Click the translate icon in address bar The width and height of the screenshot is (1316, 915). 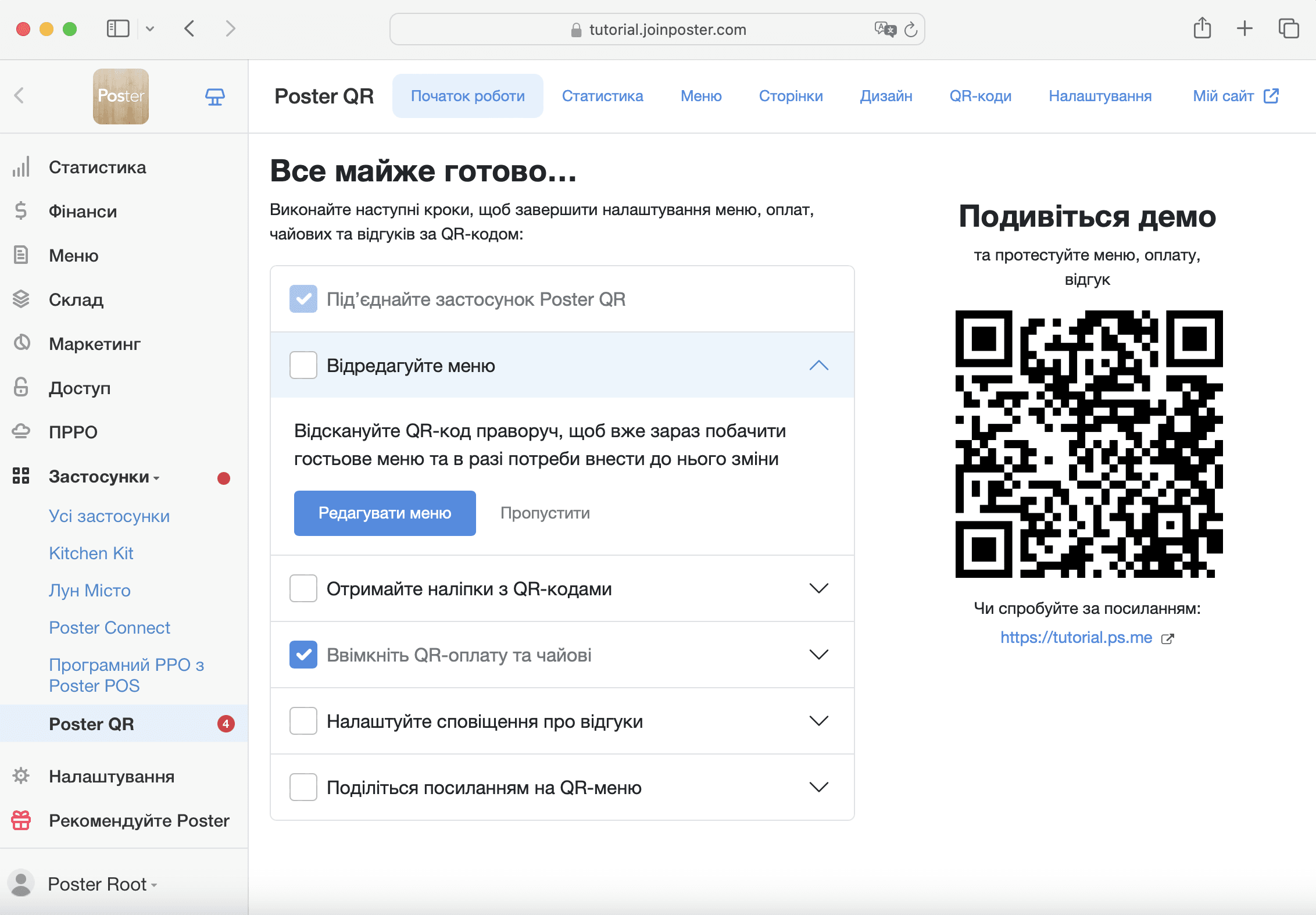click(885, 29)
